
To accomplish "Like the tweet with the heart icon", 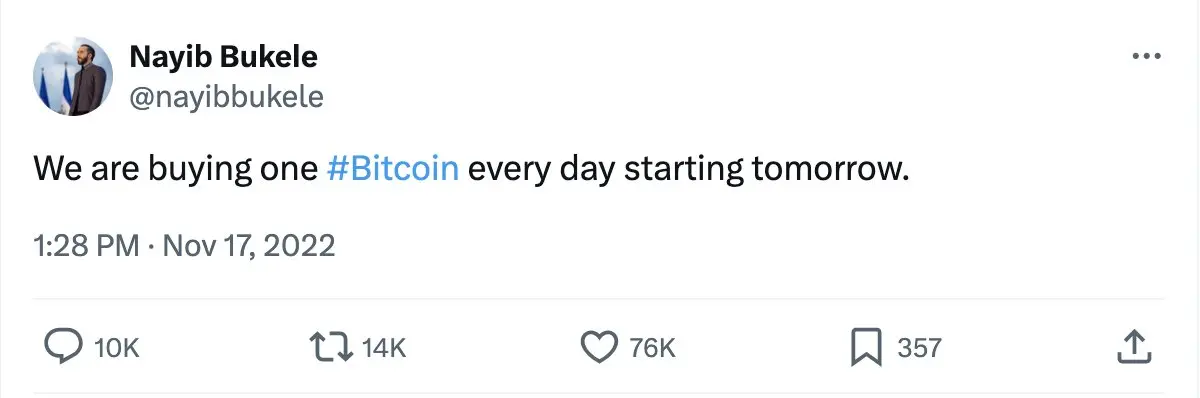I will coord(600,347).
